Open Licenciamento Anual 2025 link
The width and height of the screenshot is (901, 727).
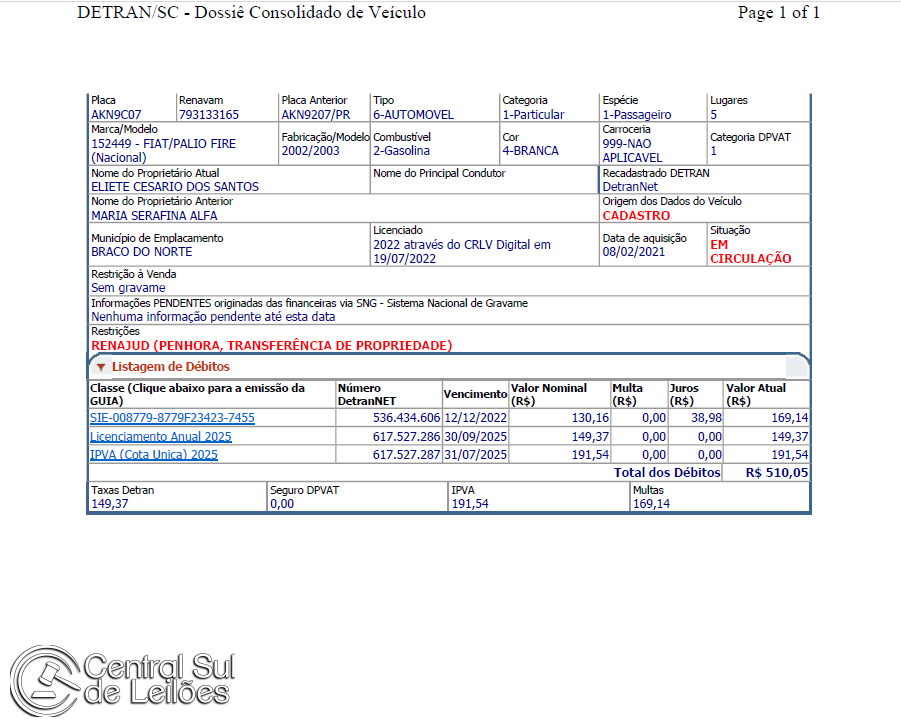point(161,437)
